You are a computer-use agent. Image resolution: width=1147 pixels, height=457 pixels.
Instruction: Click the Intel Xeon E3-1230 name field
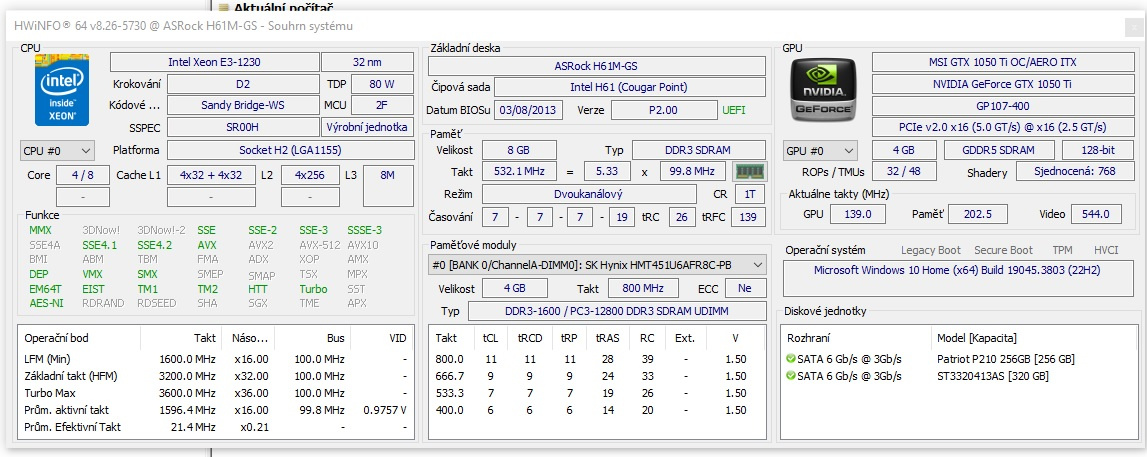tap(214, 62)
